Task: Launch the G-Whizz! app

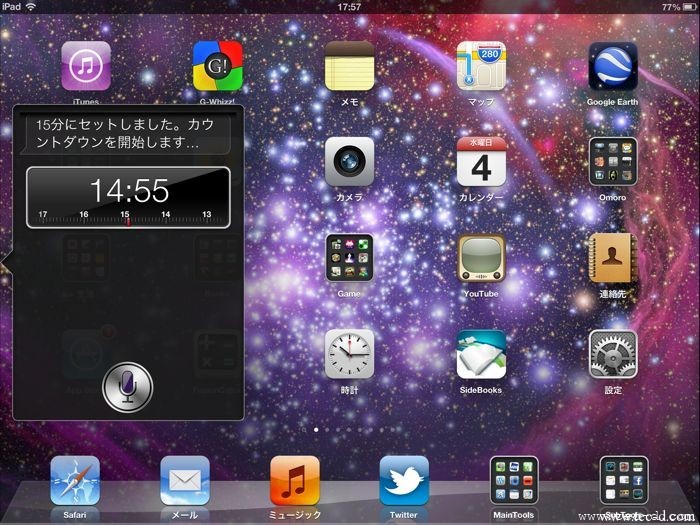Action: point(217,66)
